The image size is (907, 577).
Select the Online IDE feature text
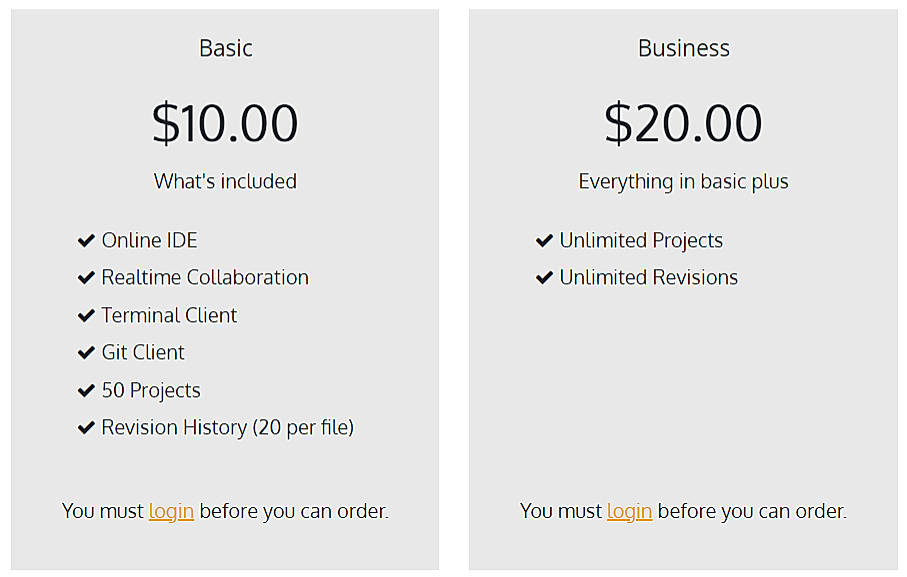pos(149,240)
